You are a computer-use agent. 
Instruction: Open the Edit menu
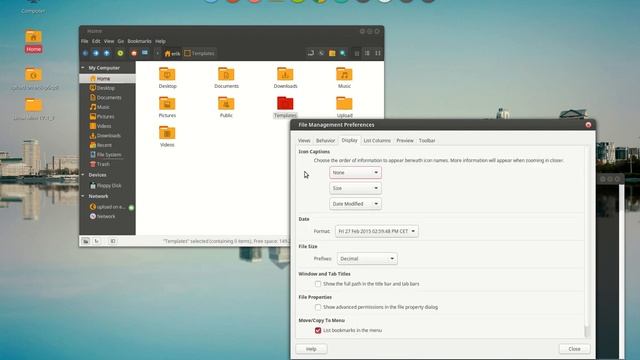(96, 41)
